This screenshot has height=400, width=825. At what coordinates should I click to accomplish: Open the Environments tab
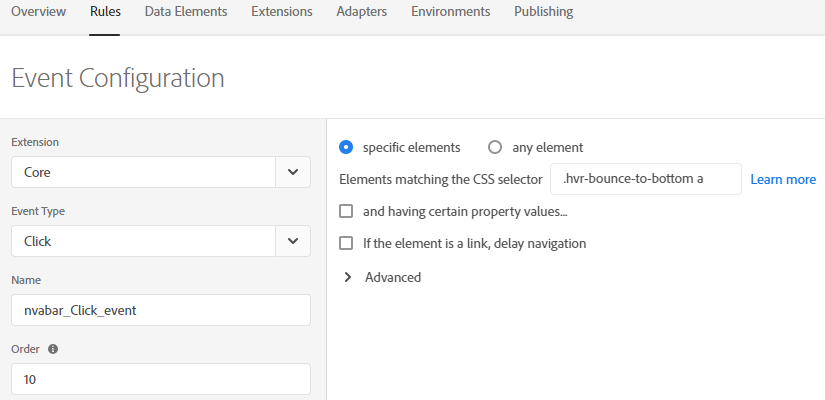click(450, 12)
